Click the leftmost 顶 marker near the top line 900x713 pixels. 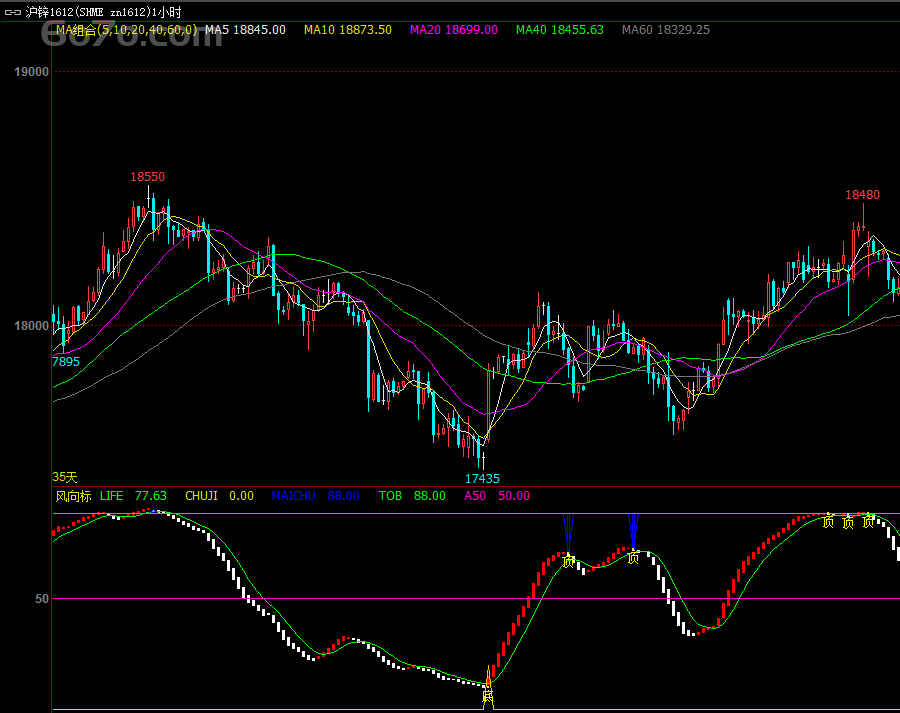[x=828, y=521]
